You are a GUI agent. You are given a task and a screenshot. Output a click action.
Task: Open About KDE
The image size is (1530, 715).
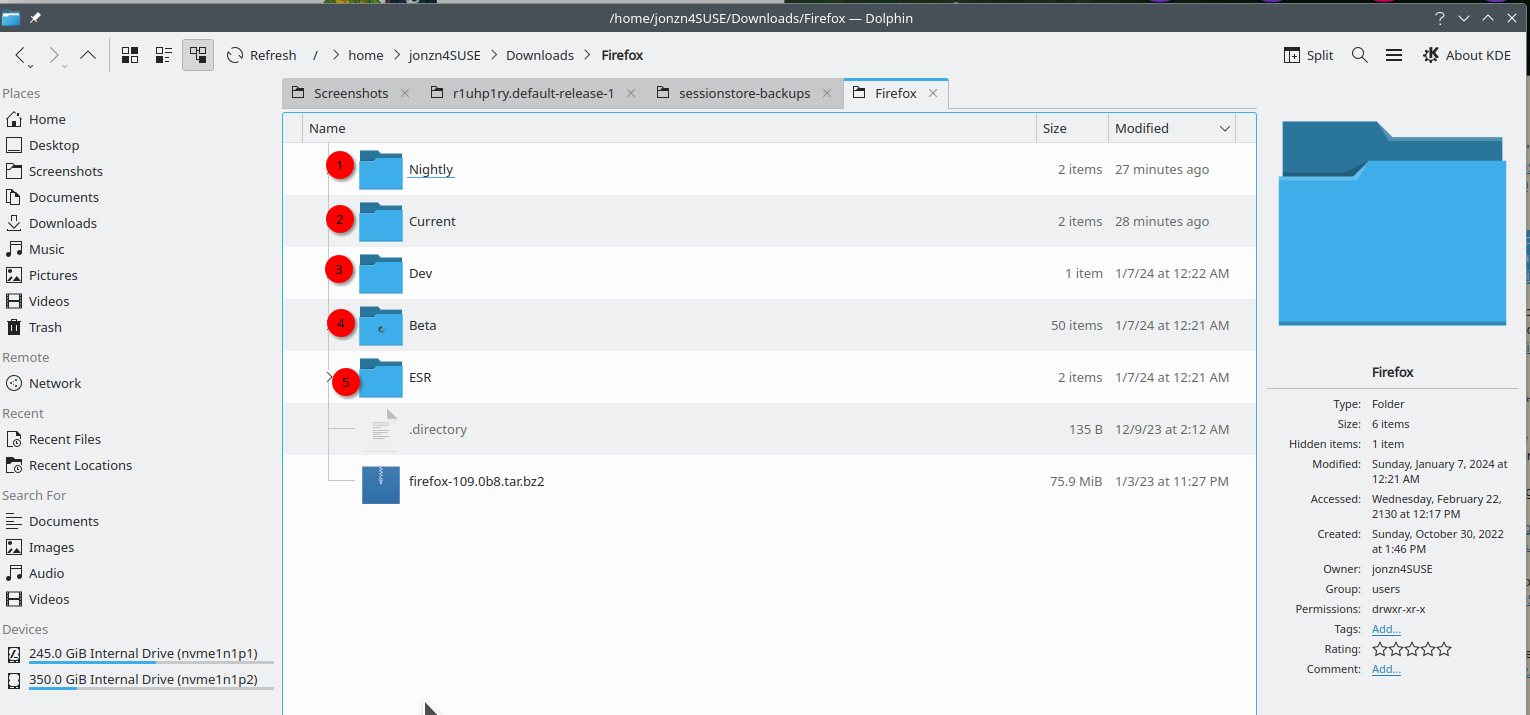(x=1466, y=55)
